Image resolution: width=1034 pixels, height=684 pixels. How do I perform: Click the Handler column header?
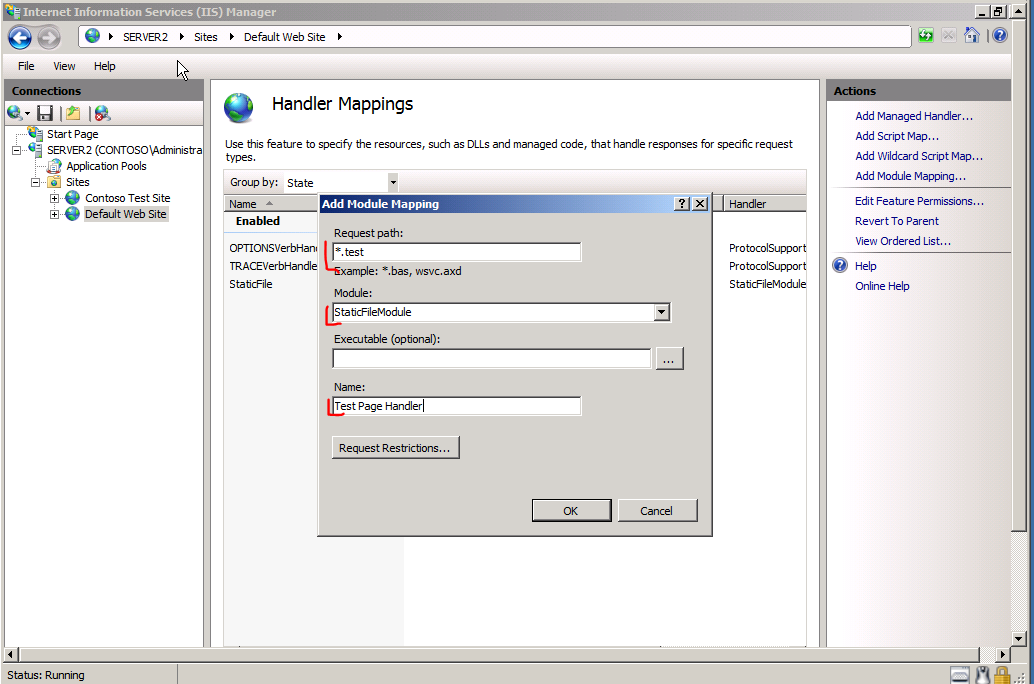click(765, 204)
